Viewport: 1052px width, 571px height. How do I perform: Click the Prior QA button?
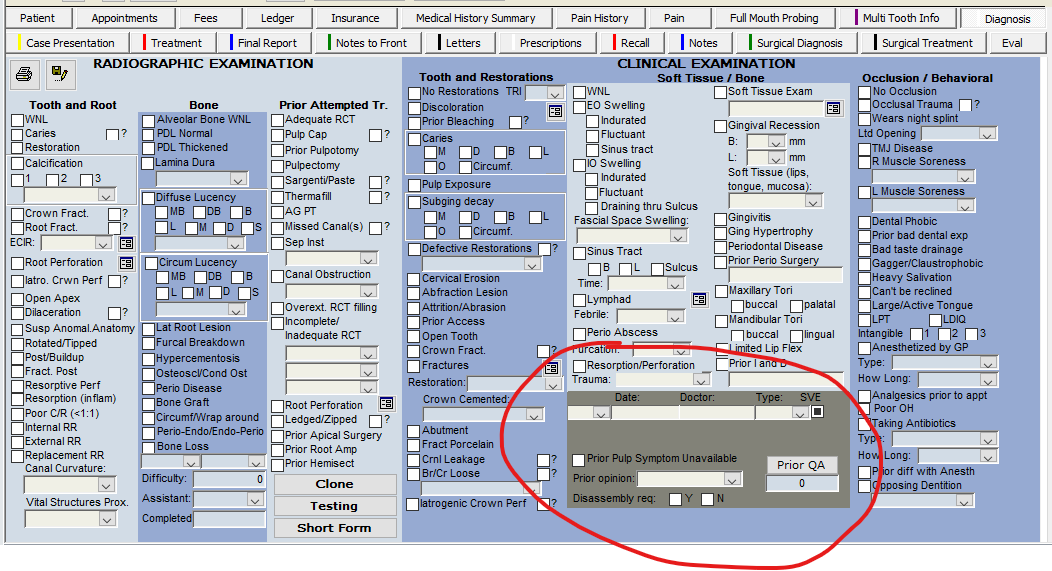click(x=801, y=464)
